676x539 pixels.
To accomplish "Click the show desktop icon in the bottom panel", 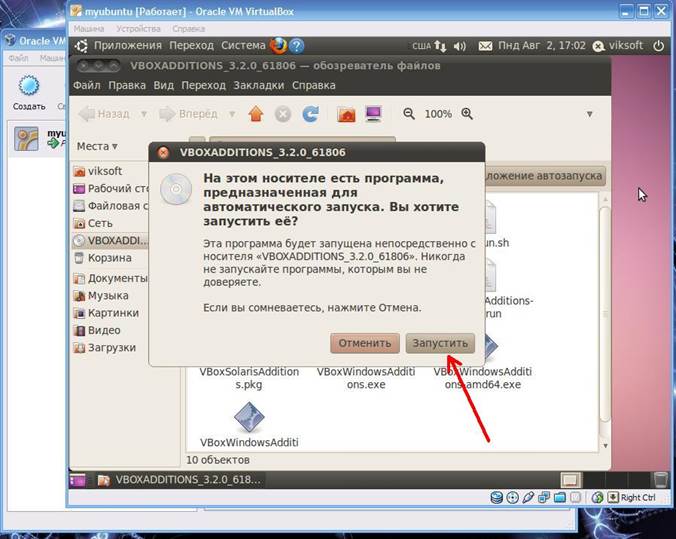I will (78, 480).
